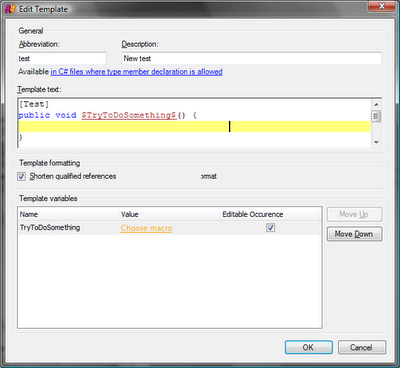400x368 pixels.
Task: Open the Choose macro link
Action: pos(146,228)
